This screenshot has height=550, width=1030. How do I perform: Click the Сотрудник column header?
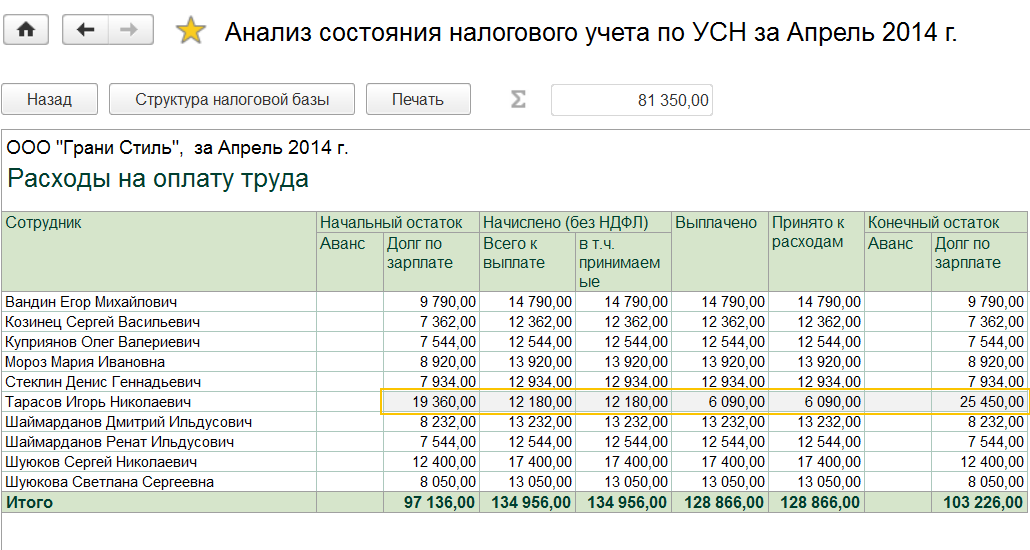click(43, 223)
